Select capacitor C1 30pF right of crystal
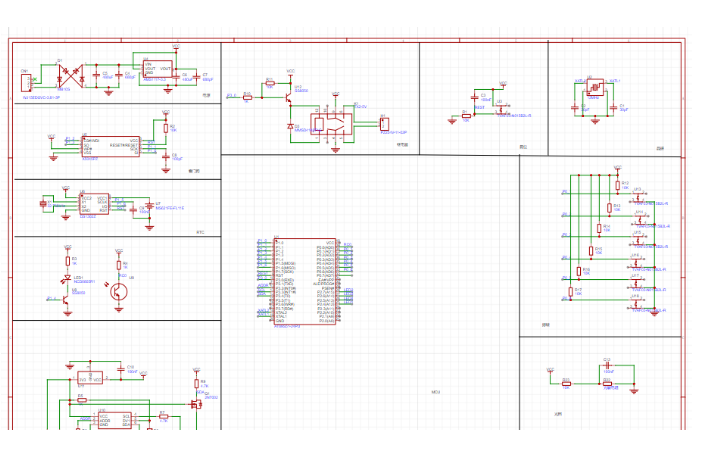The image size is (720, 450). [613, 107]
